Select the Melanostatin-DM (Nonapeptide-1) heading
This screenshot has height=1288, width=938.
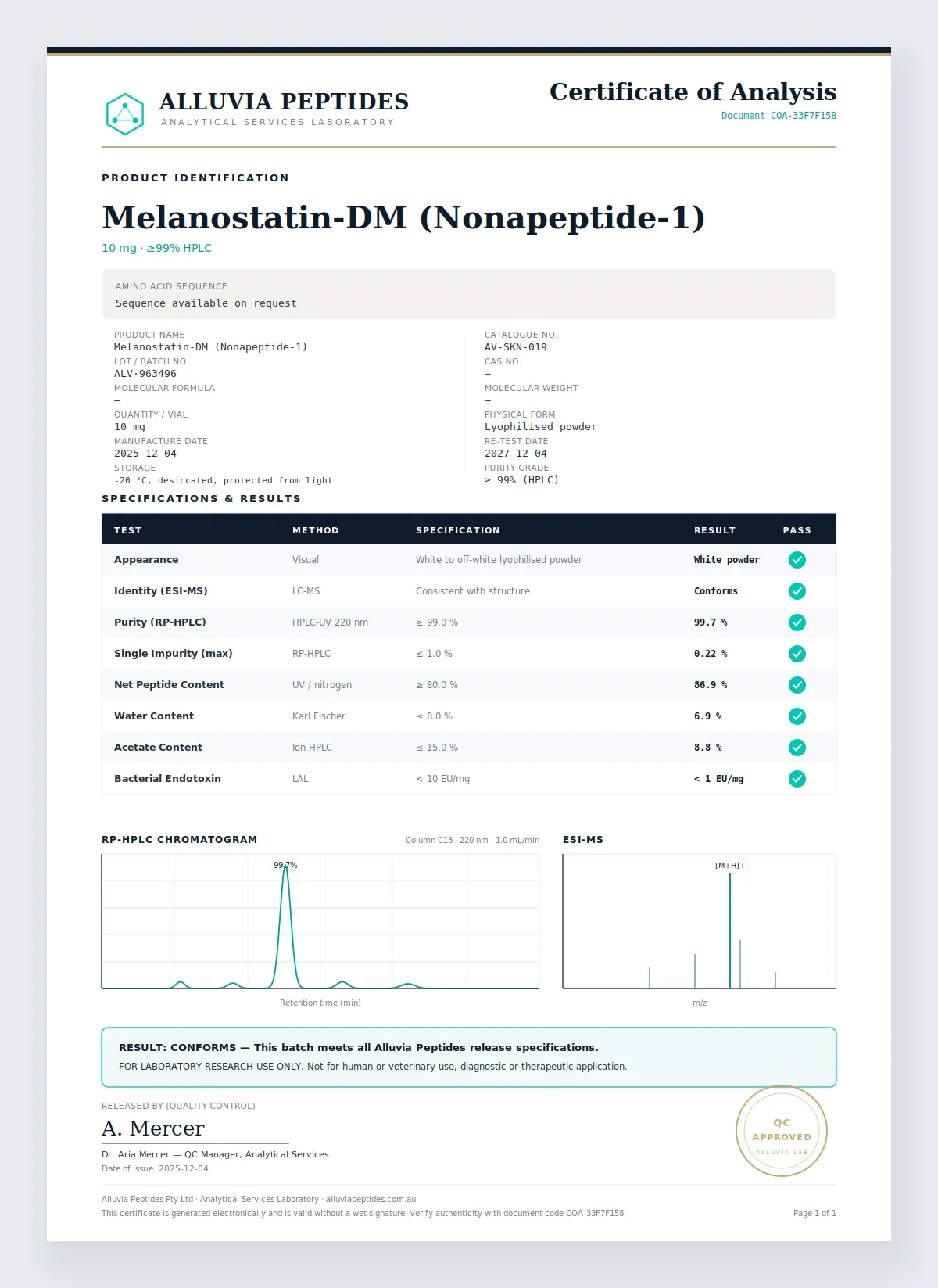(x=403, y=217)
